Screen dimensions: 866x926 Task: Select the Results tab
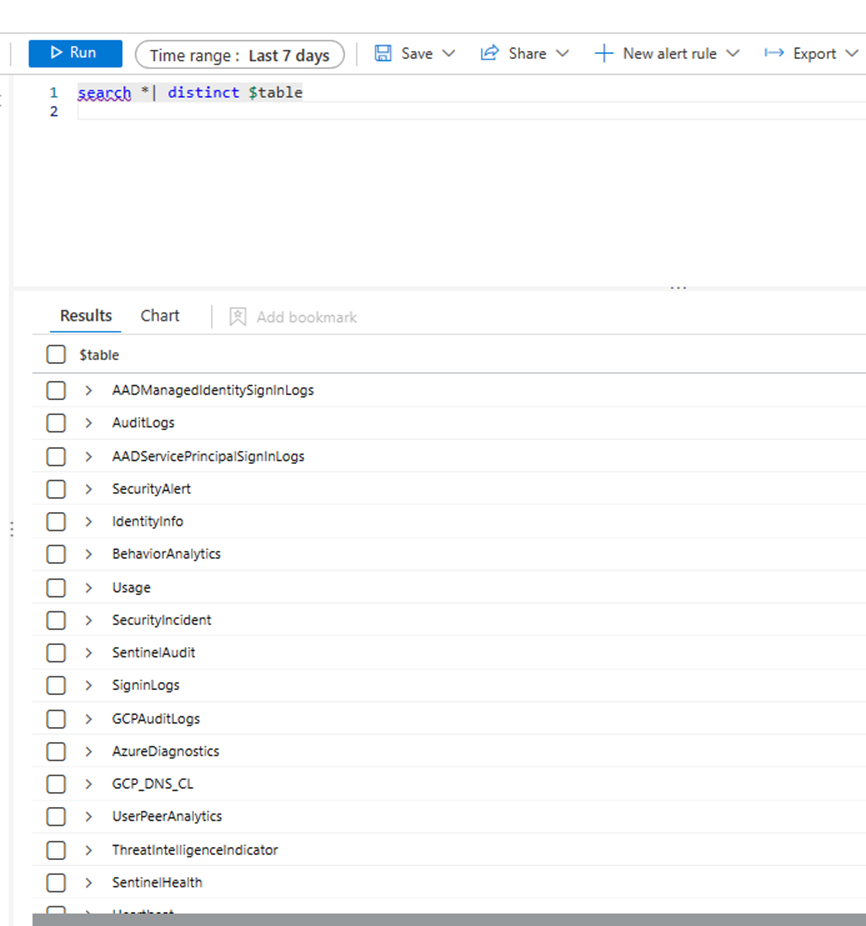click(x=85, y=316)
